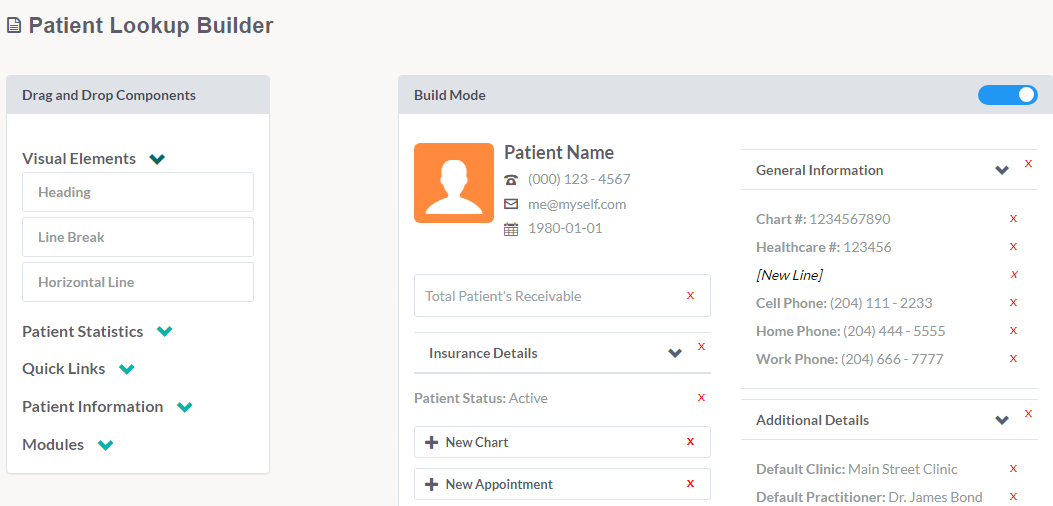The width and height of the screenshot is (1053, 506).
Task: Click the calendar icon beside 1980-01-01
Action: pos(511,228)
